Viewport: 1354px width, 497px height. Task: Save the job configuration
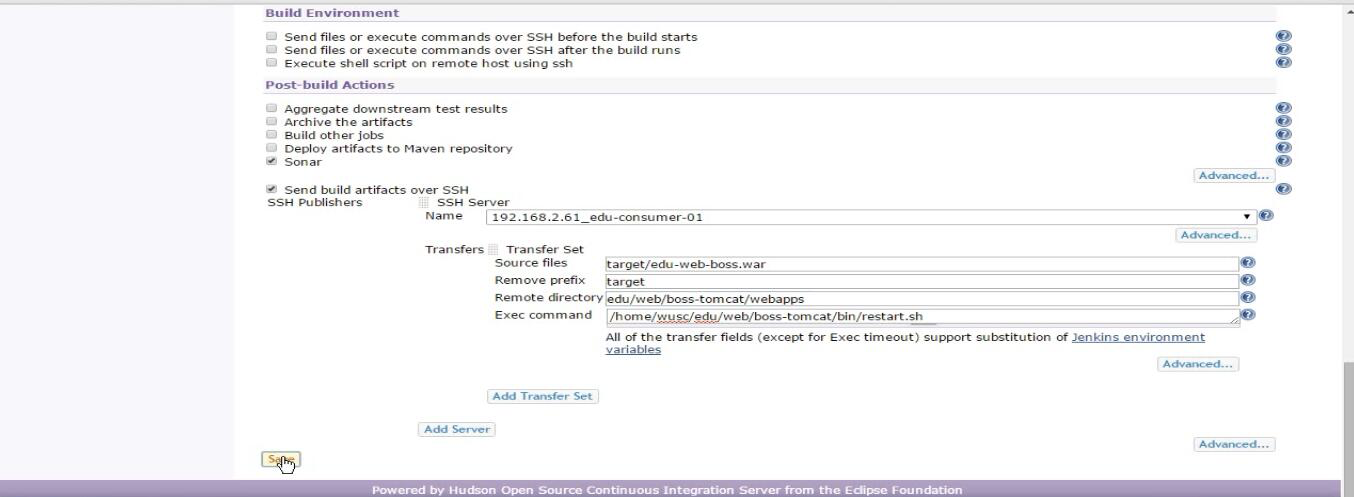click(x=281, y=460)
